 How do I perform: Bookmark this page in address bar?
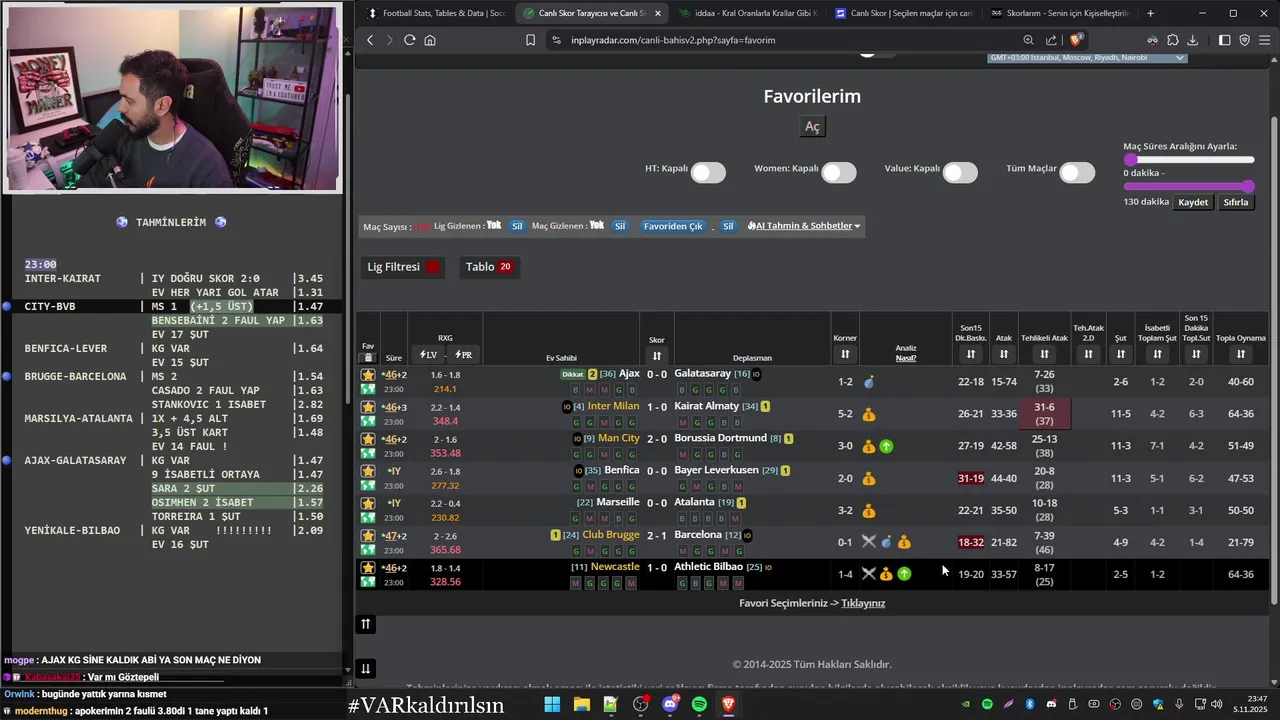530,40
